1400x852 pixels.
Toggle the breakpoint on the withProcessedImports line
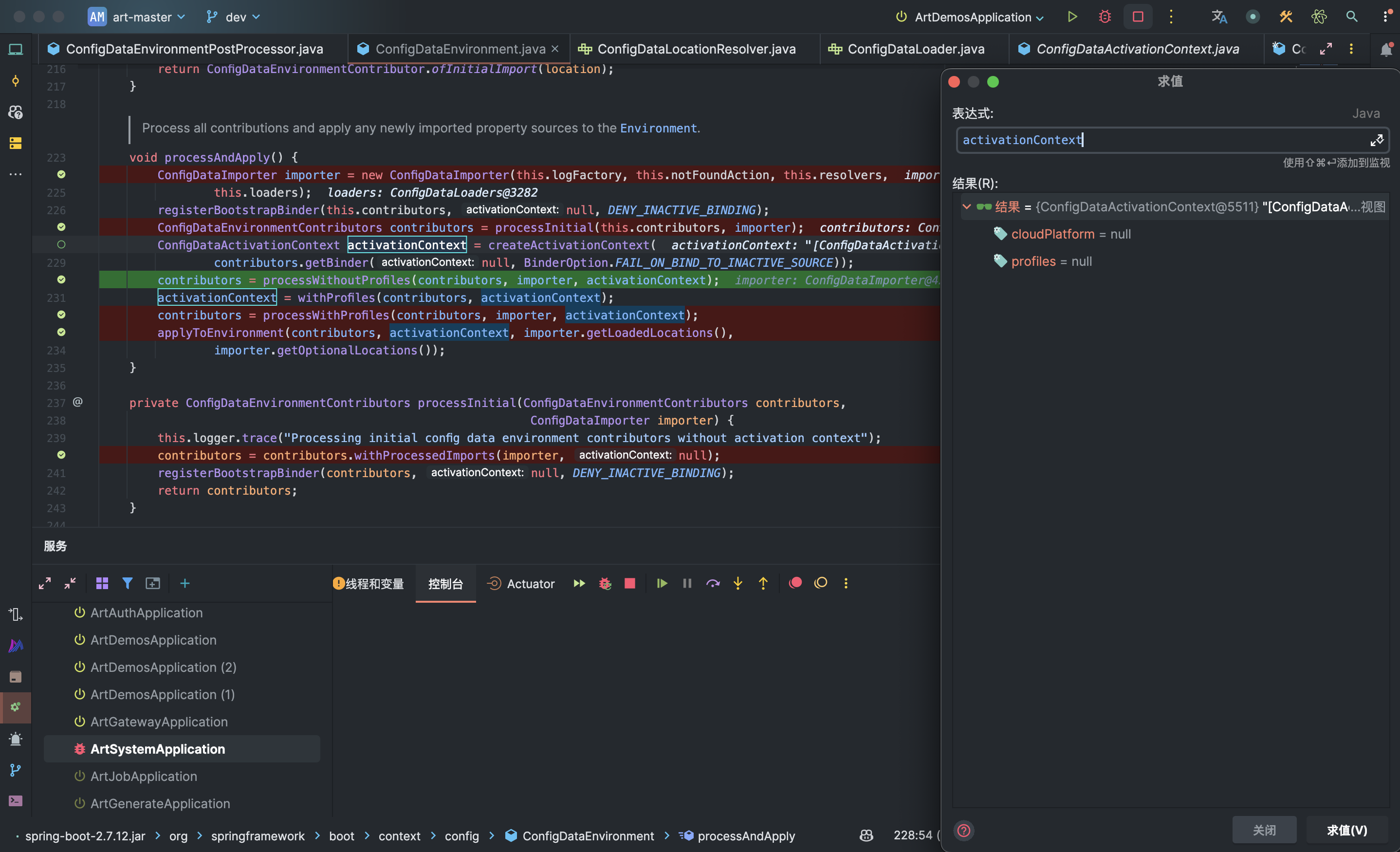(61, 455)
